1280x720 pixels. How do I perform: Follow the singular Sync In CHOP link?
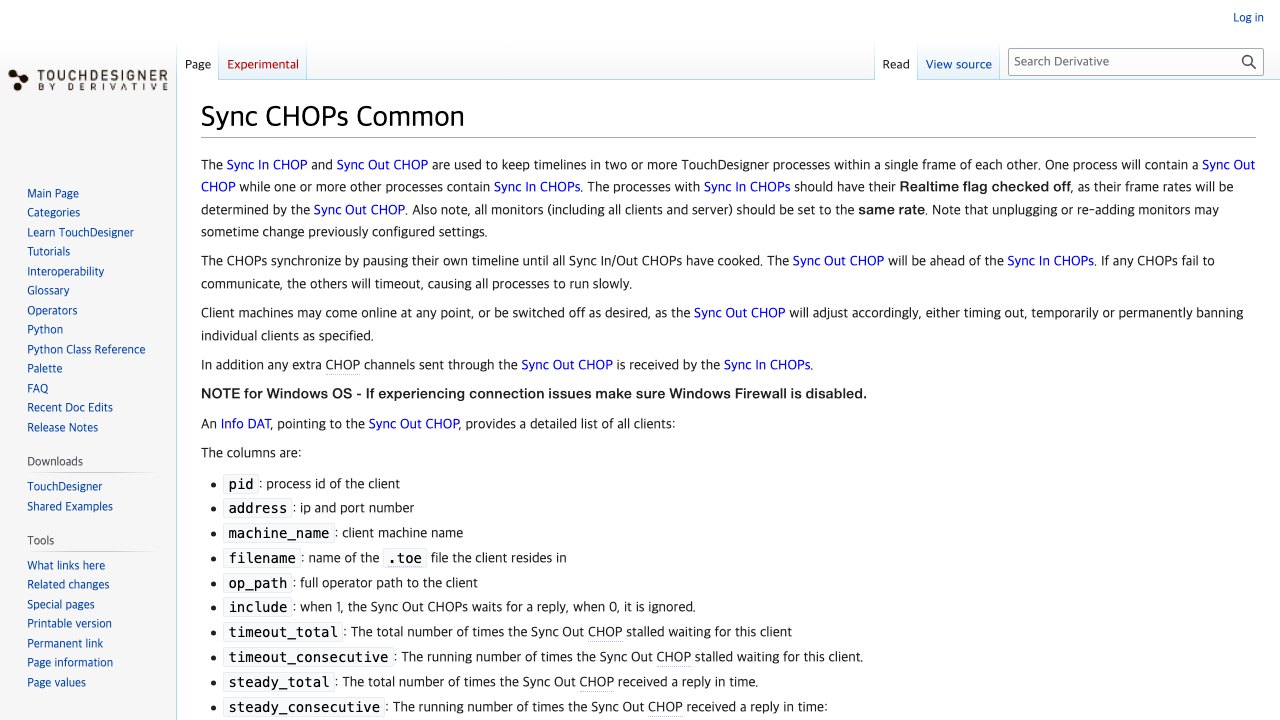click(x=267, y=165)
